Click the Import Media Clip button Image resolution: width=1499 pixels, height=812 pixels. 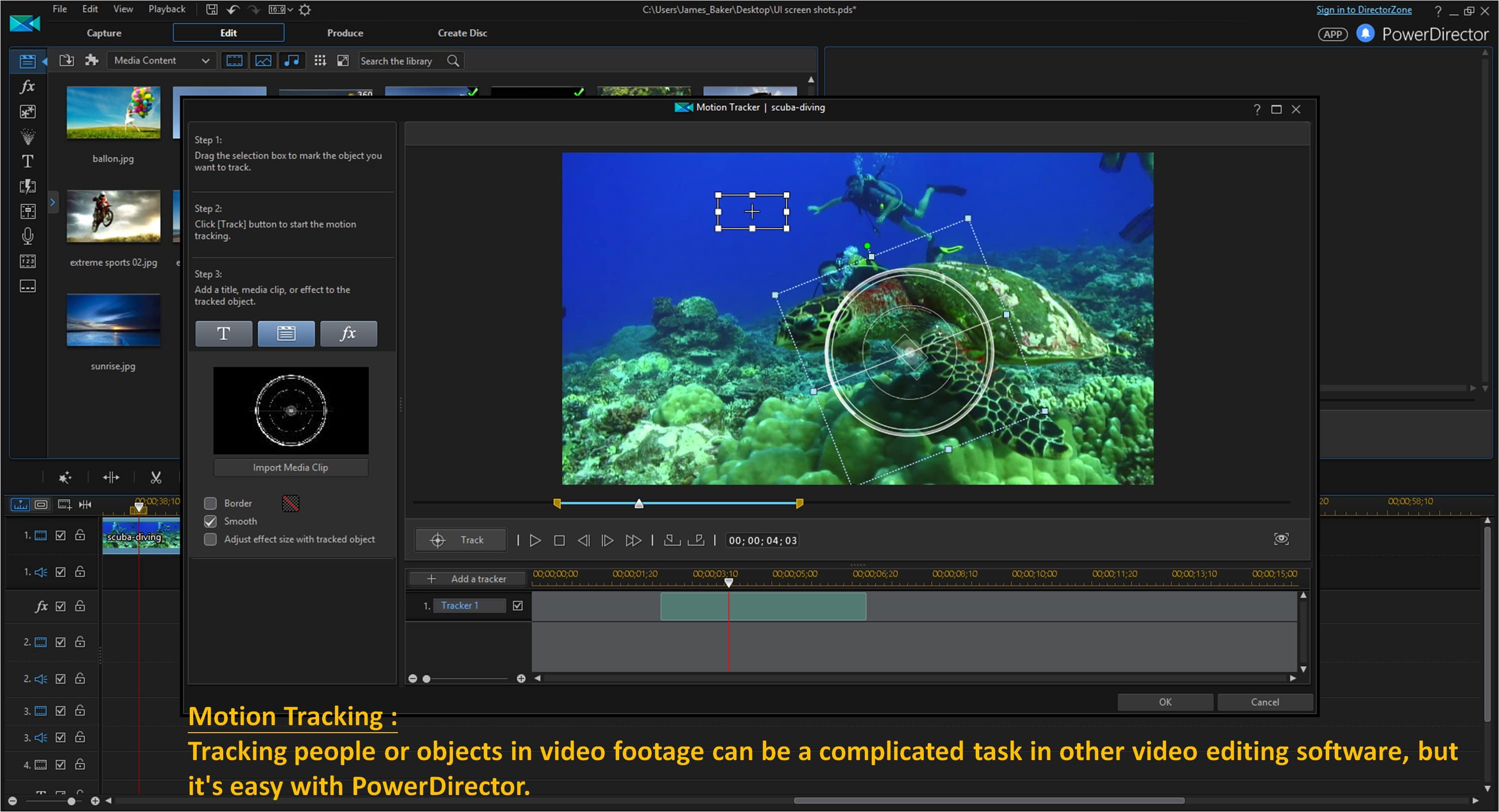point(291,468)
